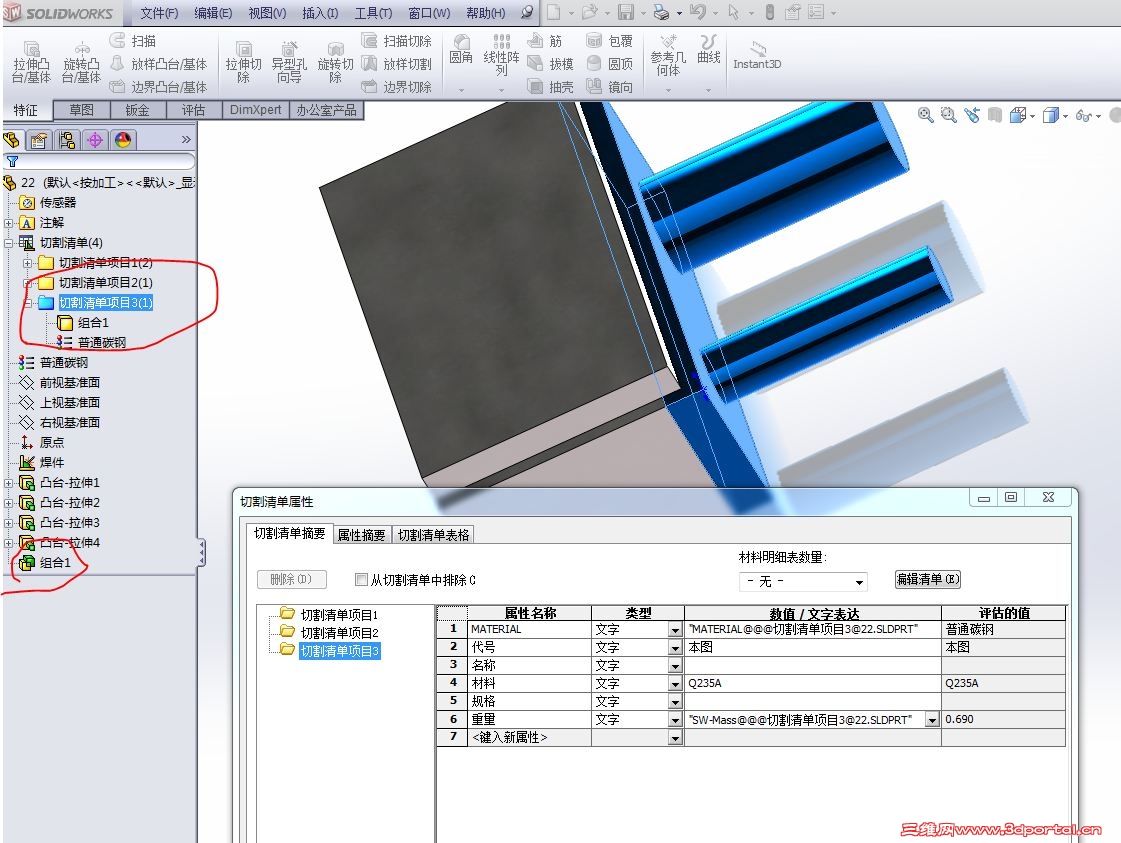Select the Extruded Boss/Base tool (拉伸凸台/基体)
The height and width of the screenshot is (843, 1121).
tap(31, 62)
